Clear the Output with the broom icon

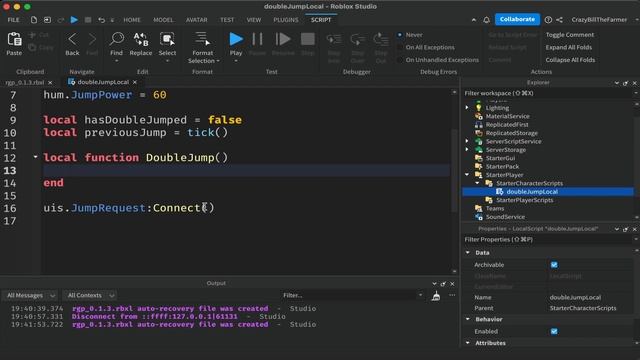(x=436, y=296)
